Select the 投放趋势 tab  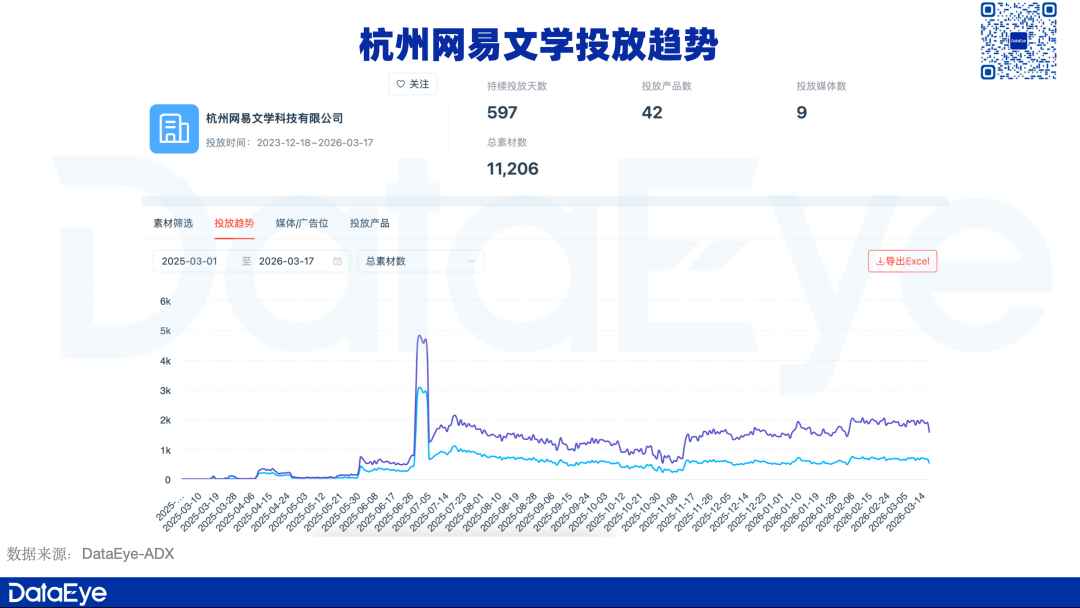point(234,223)
